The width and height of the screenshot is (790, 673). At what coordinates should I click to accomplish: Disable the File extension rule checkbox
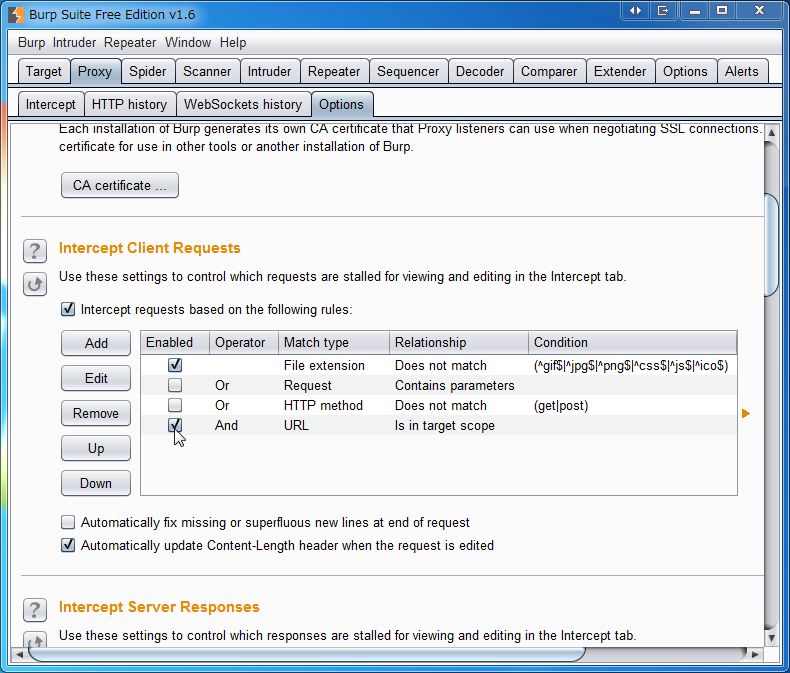pyautogui.click(x=175, y=365)
